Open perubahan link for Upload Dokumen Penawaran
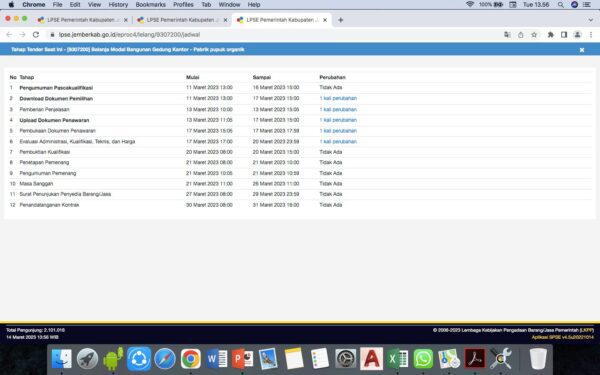Image resolution: width=600 pixels, height=375 pixels. (x=338, y=120)
